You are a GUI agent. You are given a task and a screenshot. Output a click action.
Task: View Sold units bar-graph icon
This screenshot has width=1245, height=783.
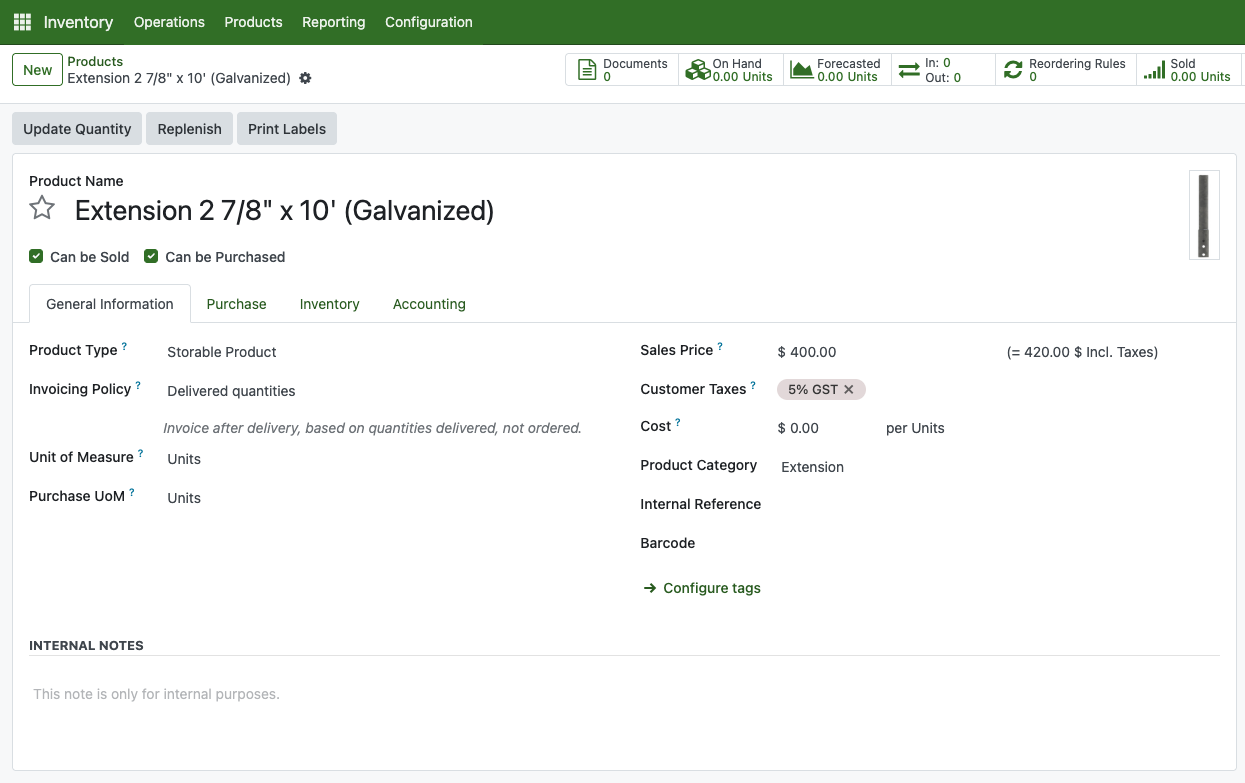click(1154, 70)
